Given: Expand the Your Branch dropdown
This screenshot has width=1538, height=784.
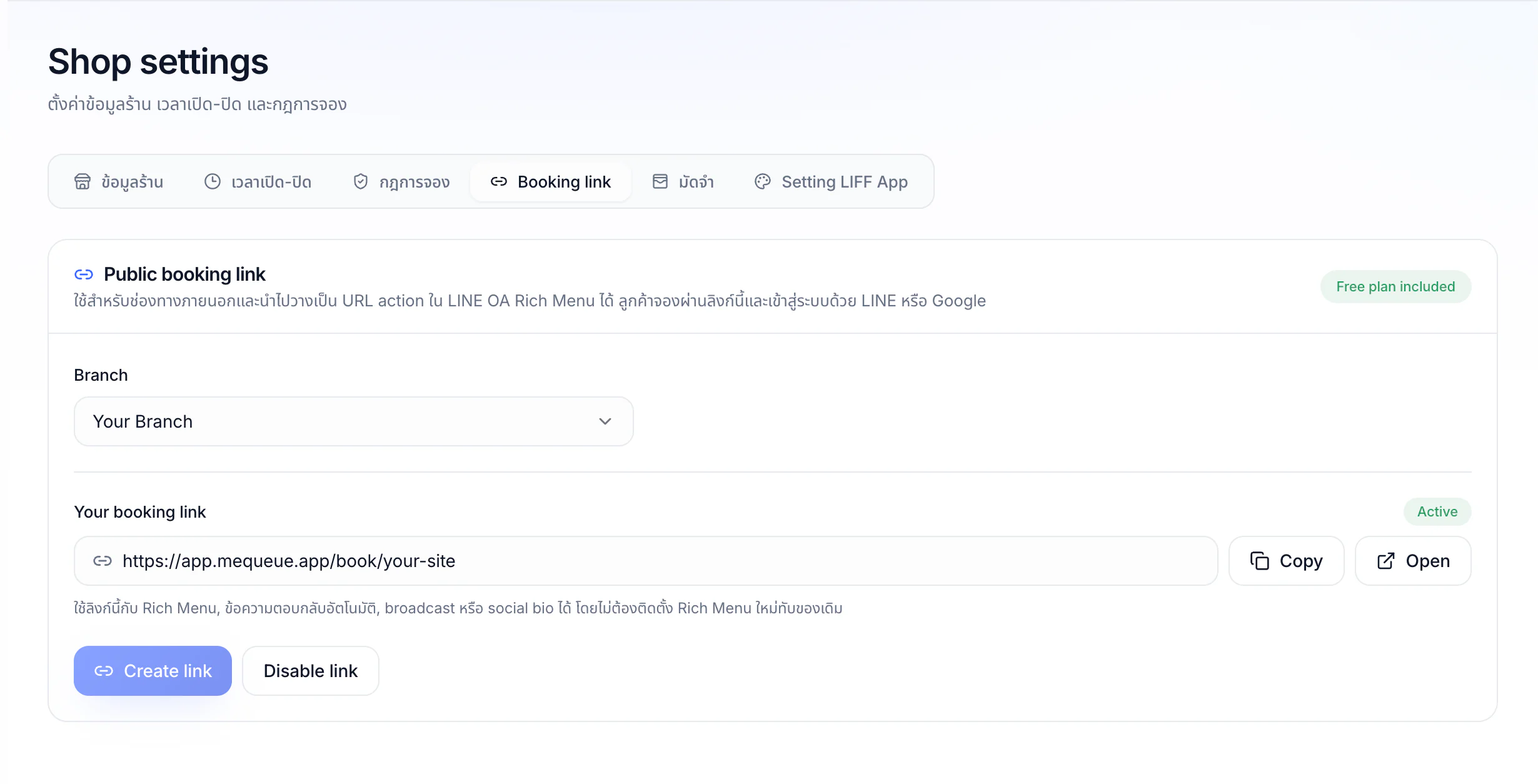Looking at the screenshot, I should tap(354, 421).
